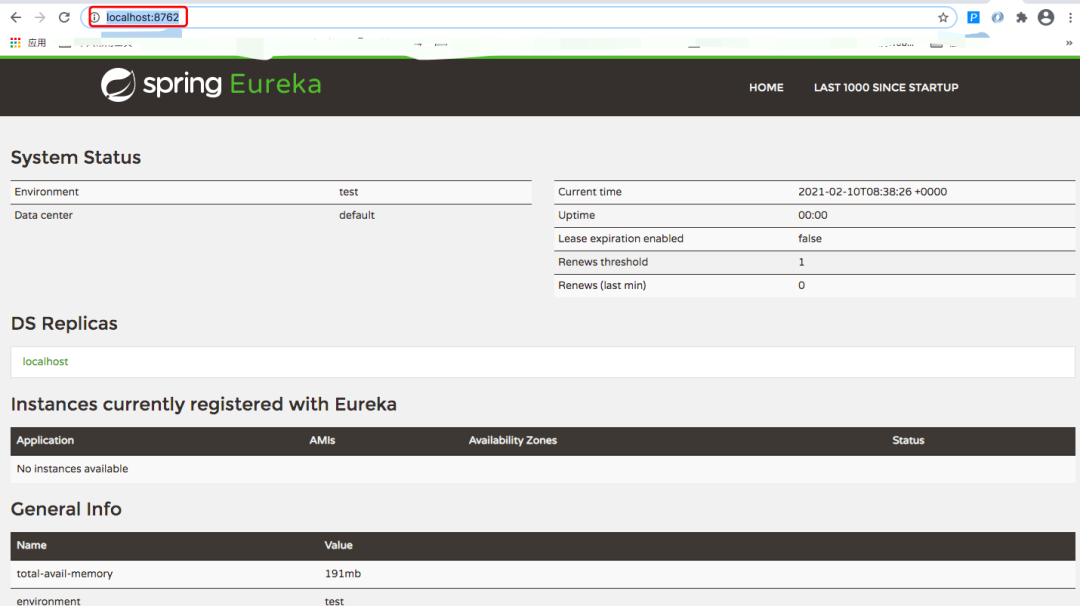Select the AMIs column header
This screenshot has width=1080, height=606.
tap(322, 440)
